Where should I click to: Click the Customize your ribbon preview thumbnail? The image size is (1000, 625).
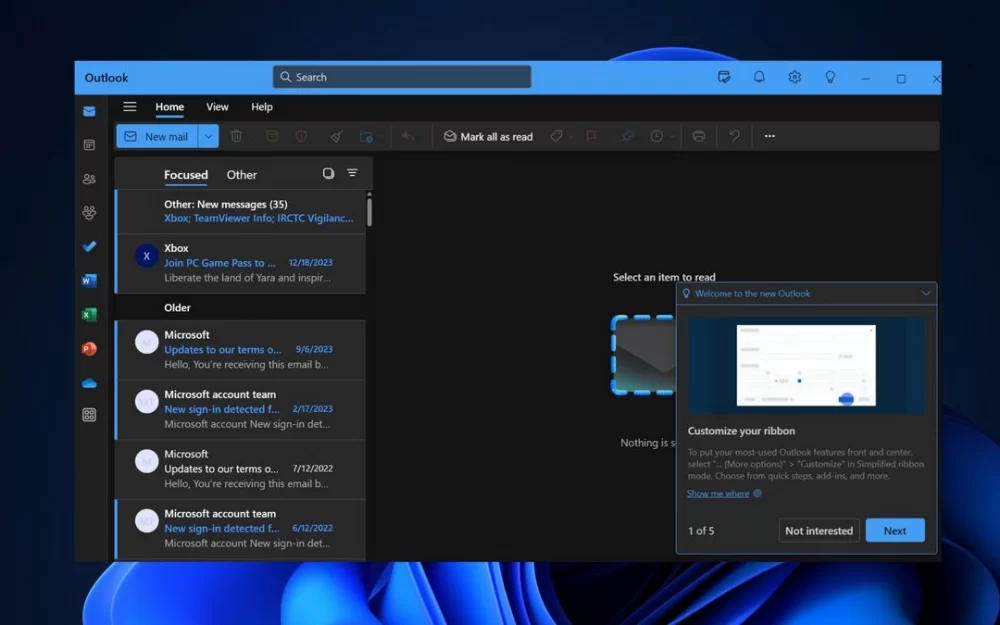tap(806, 365)
